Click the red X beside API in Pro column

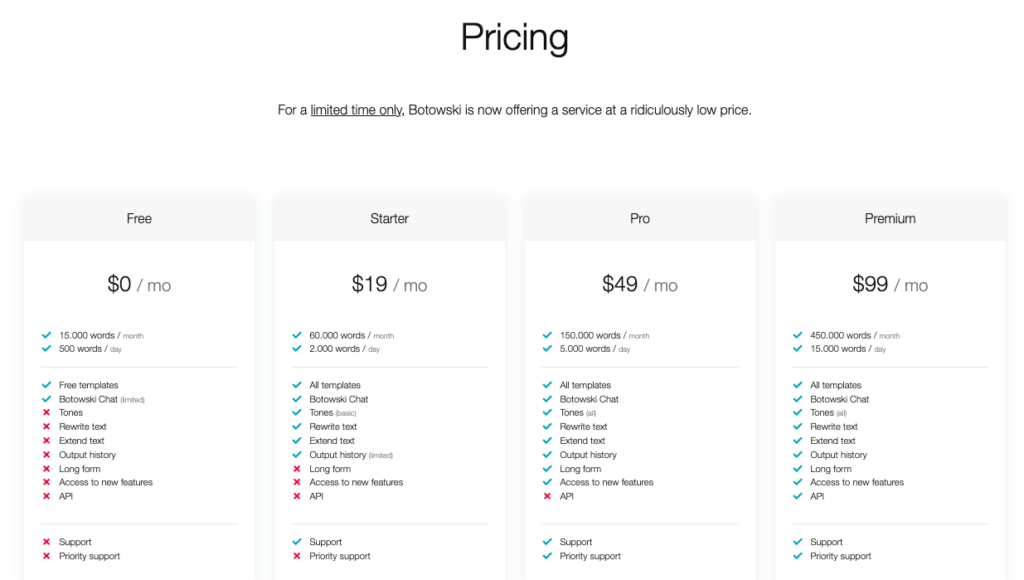pos(548,496)
